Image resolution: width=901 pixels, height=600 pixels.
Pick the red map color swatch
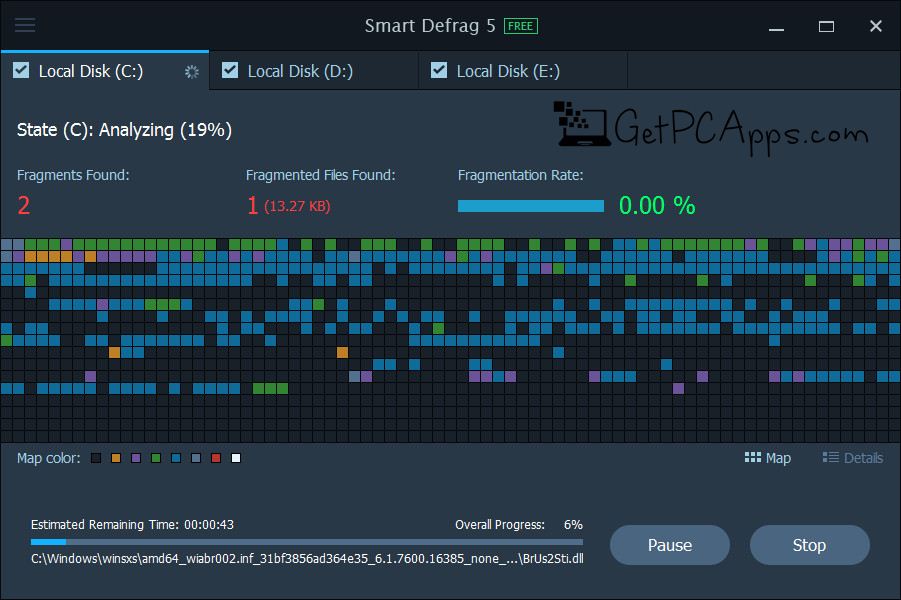pyautogui.click(x=216, y=458)
